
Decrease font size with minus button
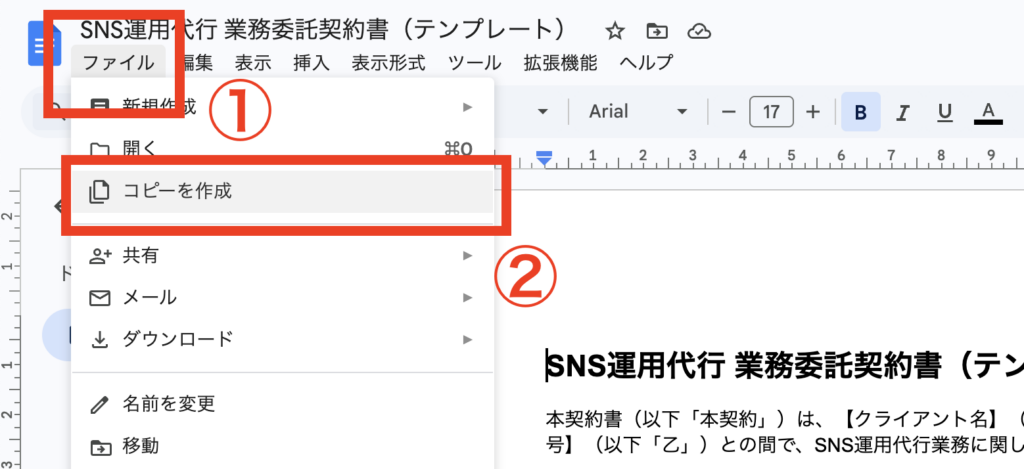[x=729, y=111]
